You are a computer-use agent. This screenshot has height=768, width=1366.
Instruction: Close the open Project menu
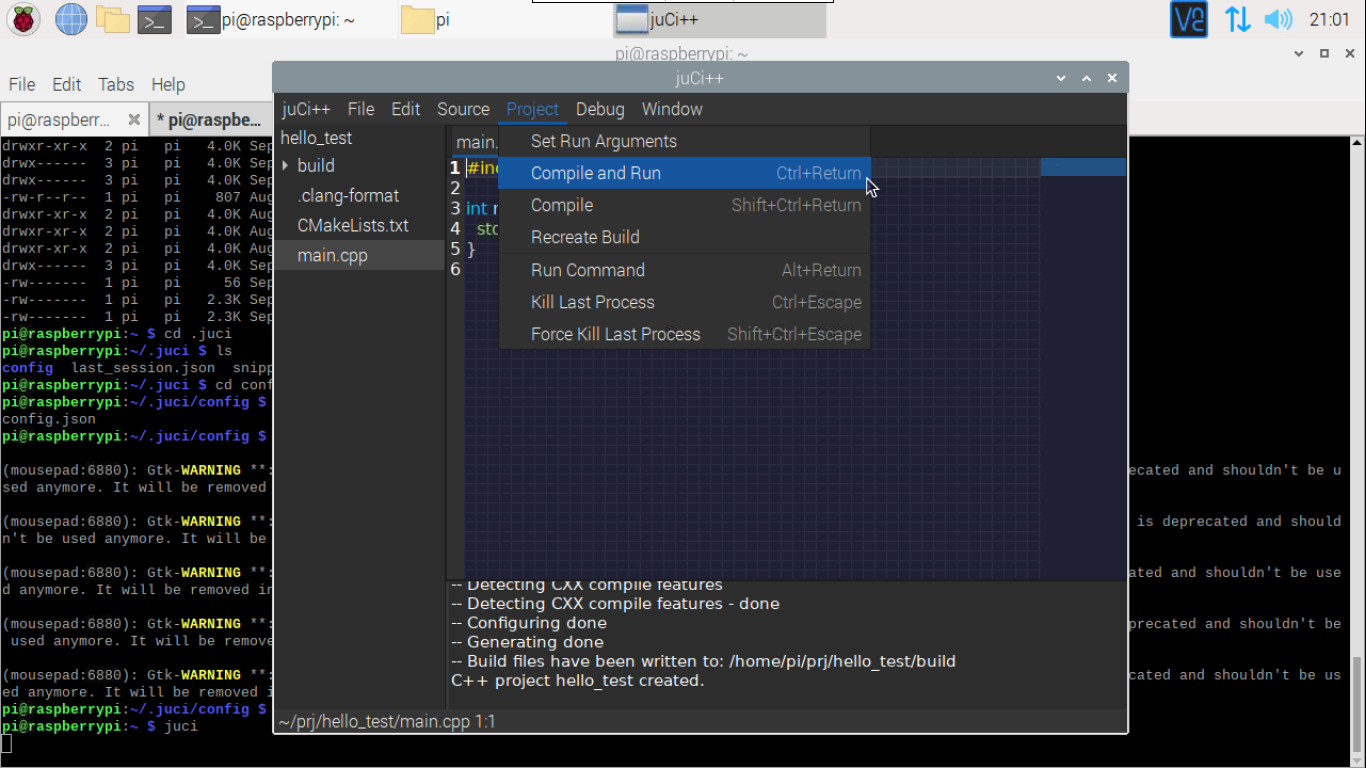(x=532, y=109)
